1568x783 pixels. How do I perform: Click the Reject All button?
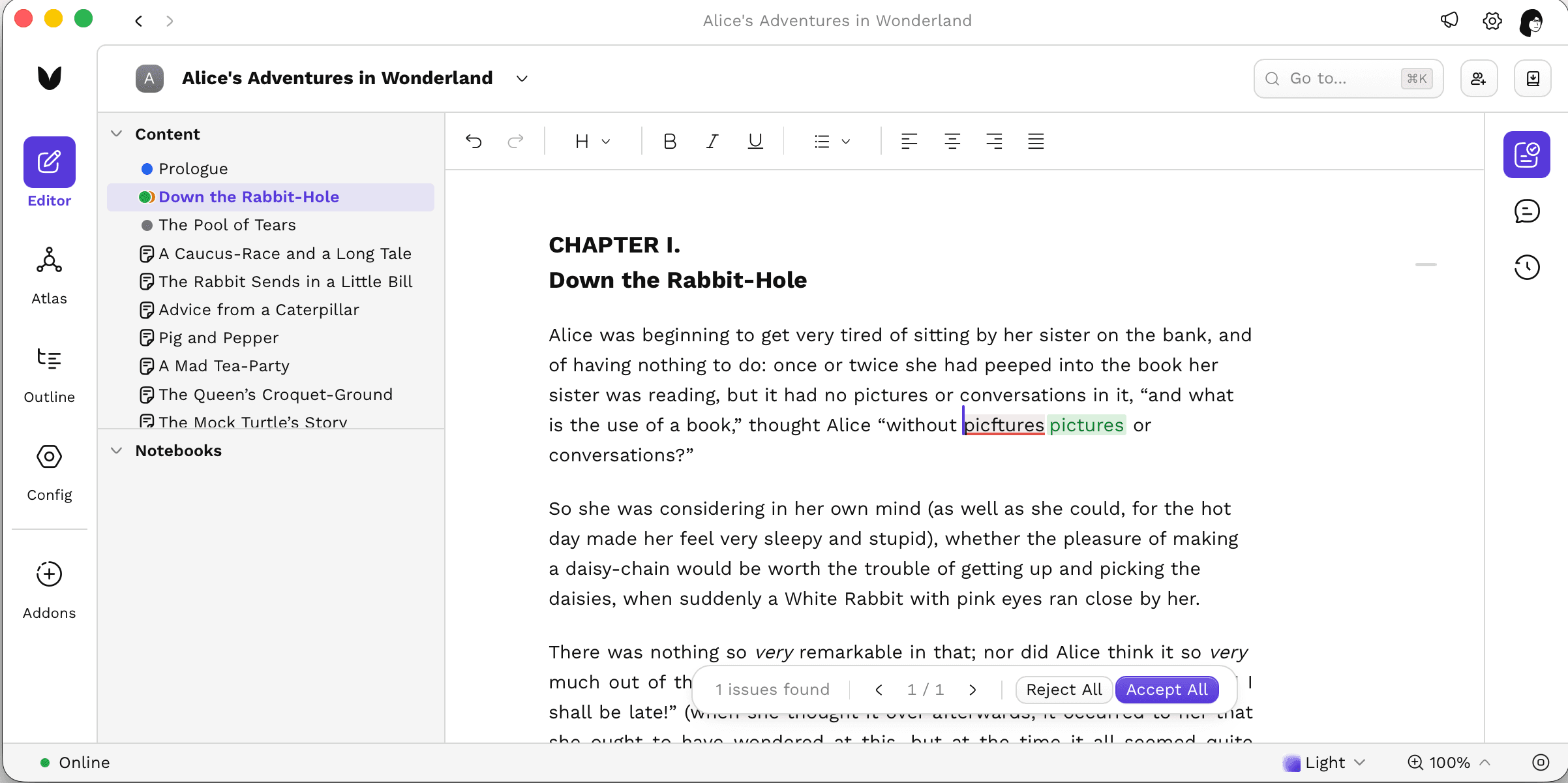point(1064,690)
